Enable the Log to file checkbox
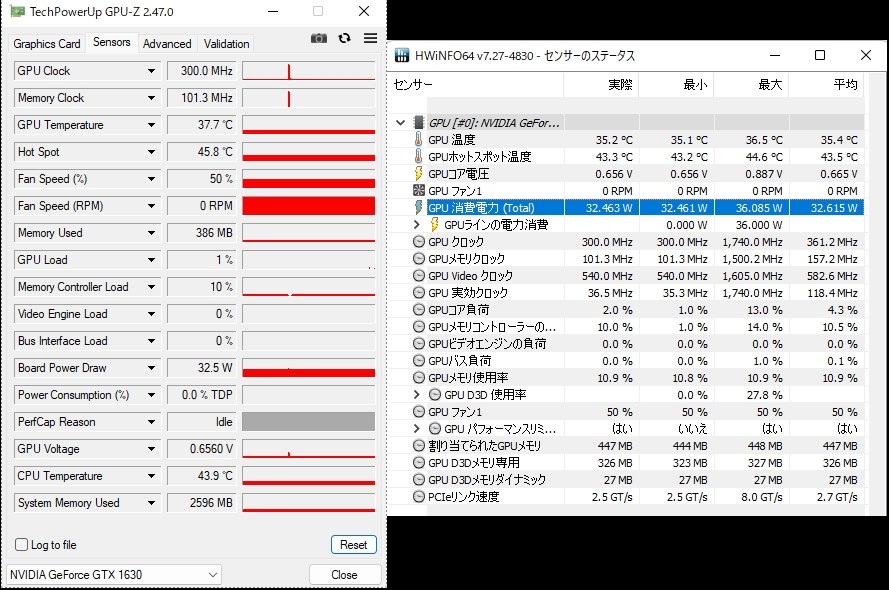The image size is (889, 590). (x=22, y=545)
